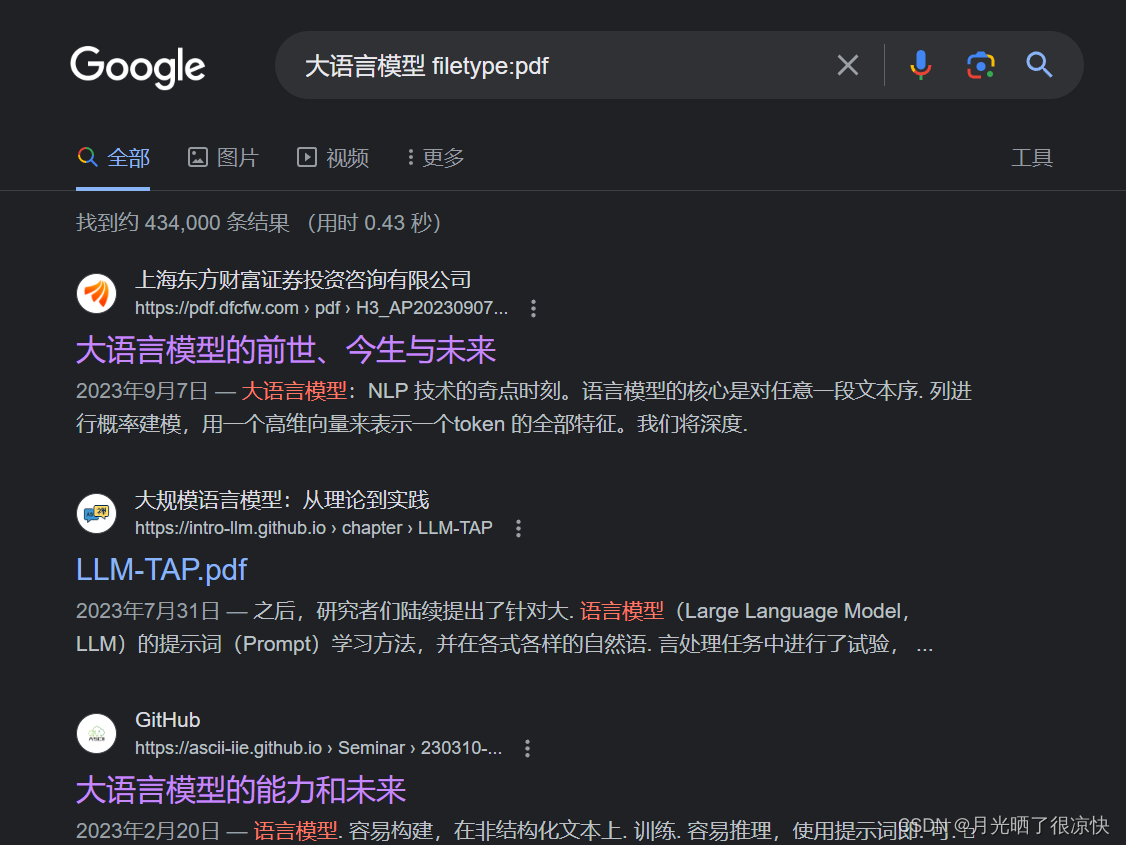Select the 全部 results tab
The height and width of the screenshot is (845, 1126).
coord(113,158)
